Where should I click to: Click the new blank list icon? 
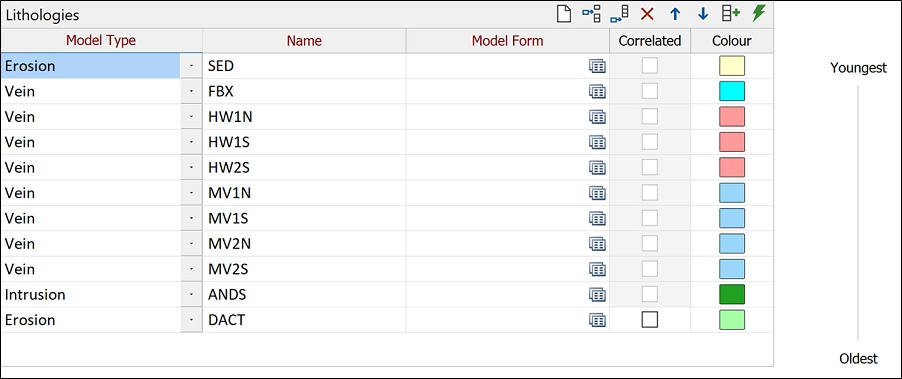click(x=564, y=14)
